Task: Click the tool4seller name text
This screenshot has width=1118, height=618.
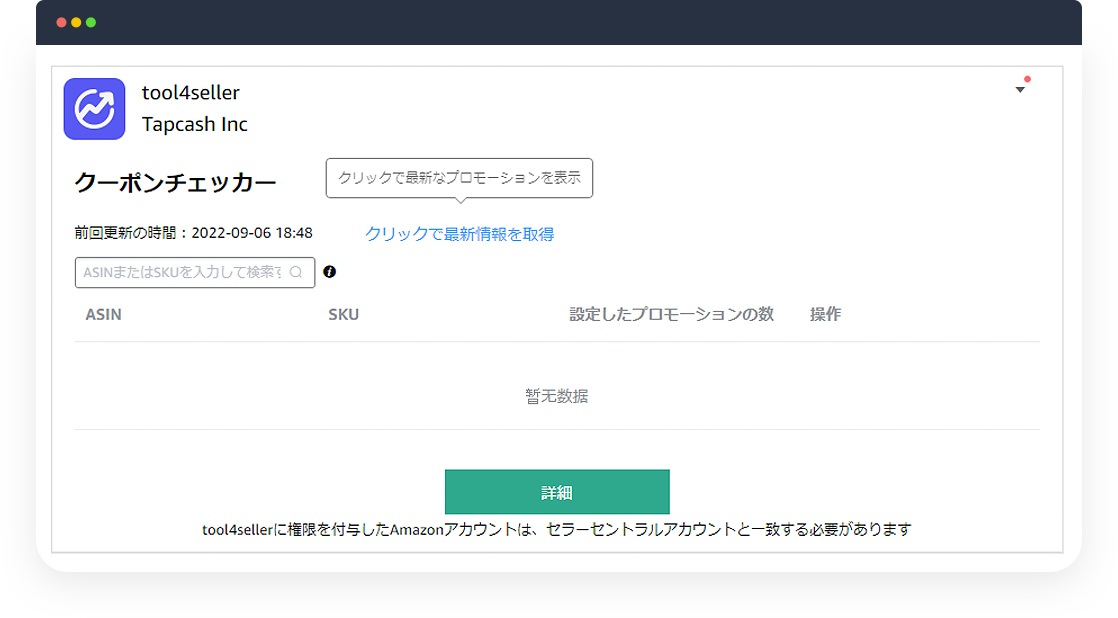Action: click(x=190, y=93)
